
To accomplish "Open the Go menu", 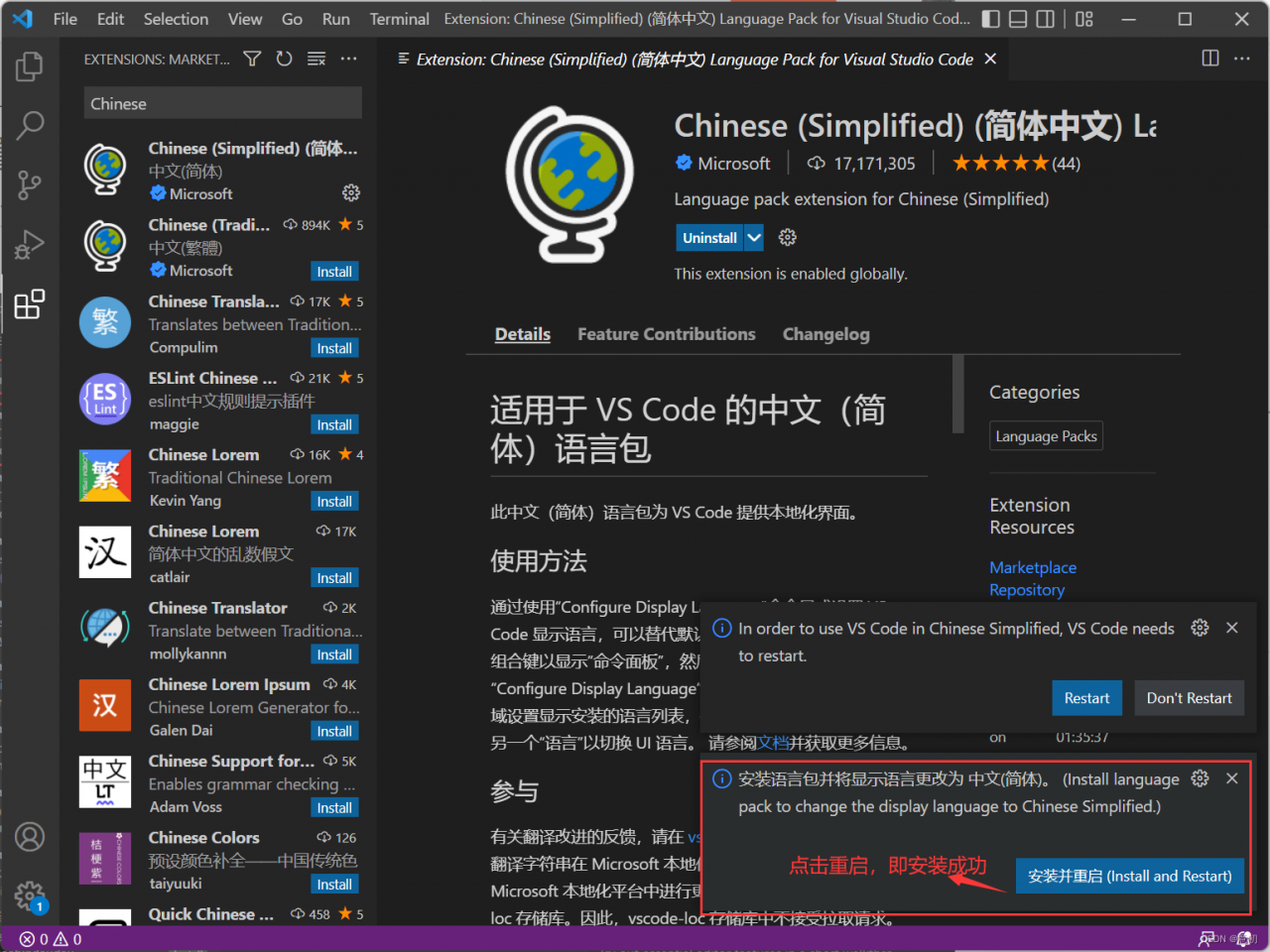I will point(292,19).
